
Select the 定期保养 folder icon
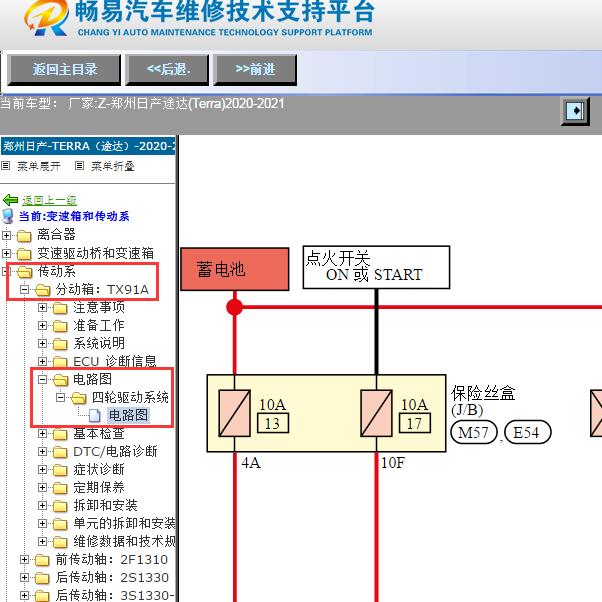60,488
